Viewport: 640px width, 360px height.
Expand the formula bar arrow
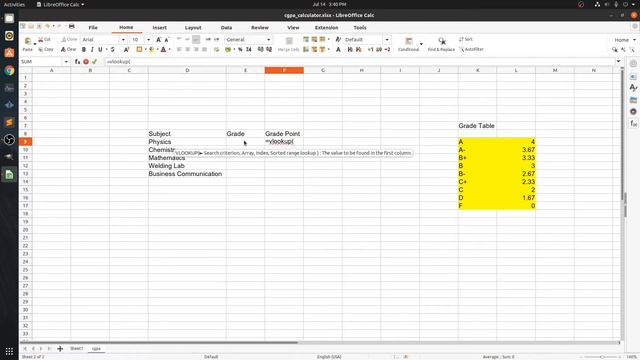click(x=618, y=62)
